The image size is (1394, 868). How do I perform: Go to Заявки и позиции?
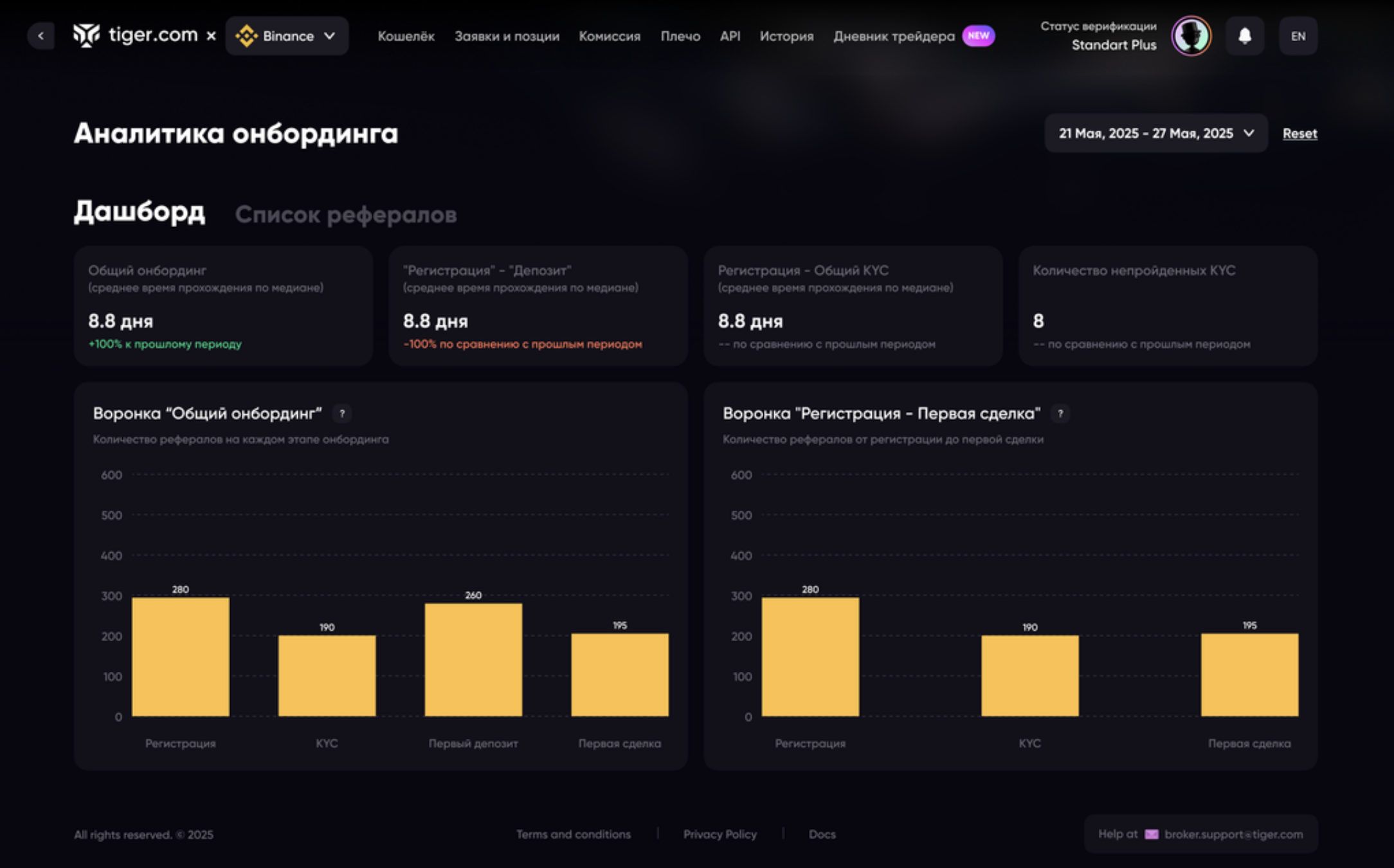pyautogui.click(x=507, y=37)
